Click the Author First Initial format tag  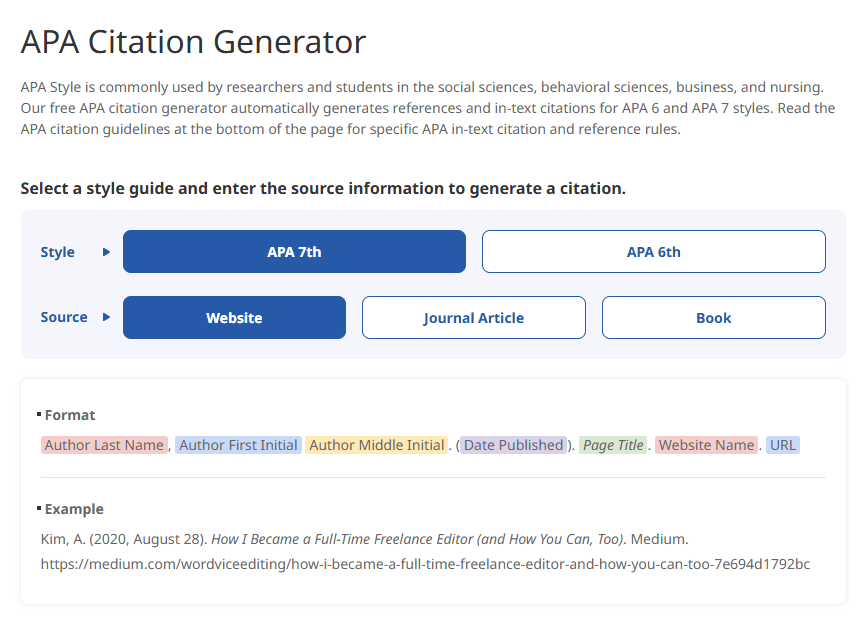(x=238, y=444)
